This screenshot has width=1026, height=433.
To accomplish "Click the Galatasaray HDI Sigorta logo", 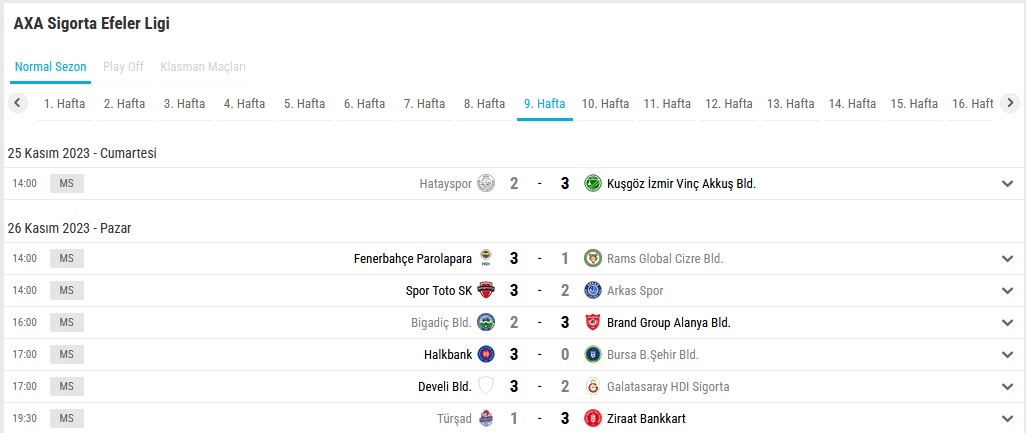I will pyautogui.click(x=592, y=387).
